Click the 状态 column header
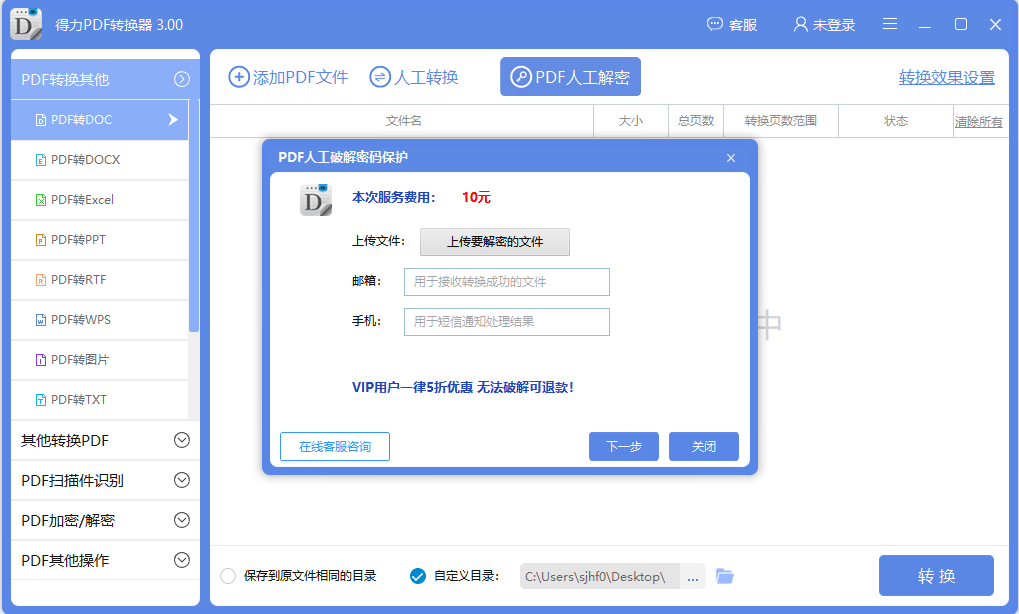This screenshot has height=614, width=1019. [896, 121]
